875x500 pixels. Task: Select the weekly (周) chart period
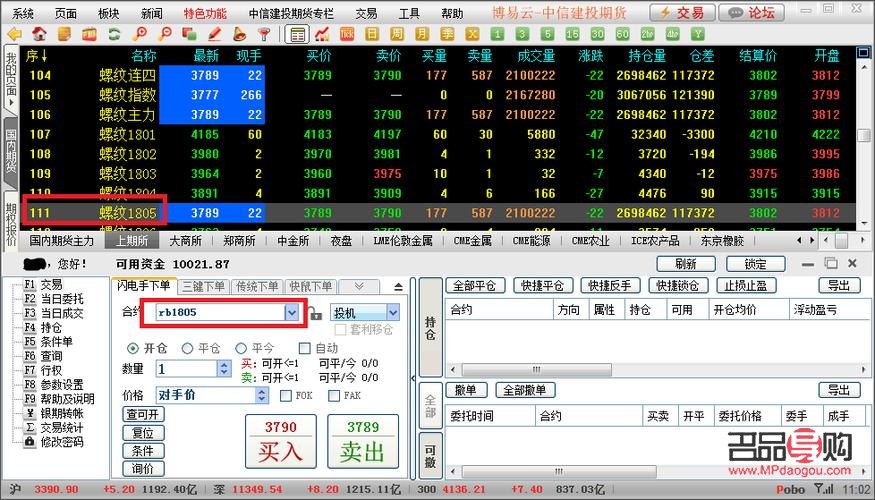(397, 35)
